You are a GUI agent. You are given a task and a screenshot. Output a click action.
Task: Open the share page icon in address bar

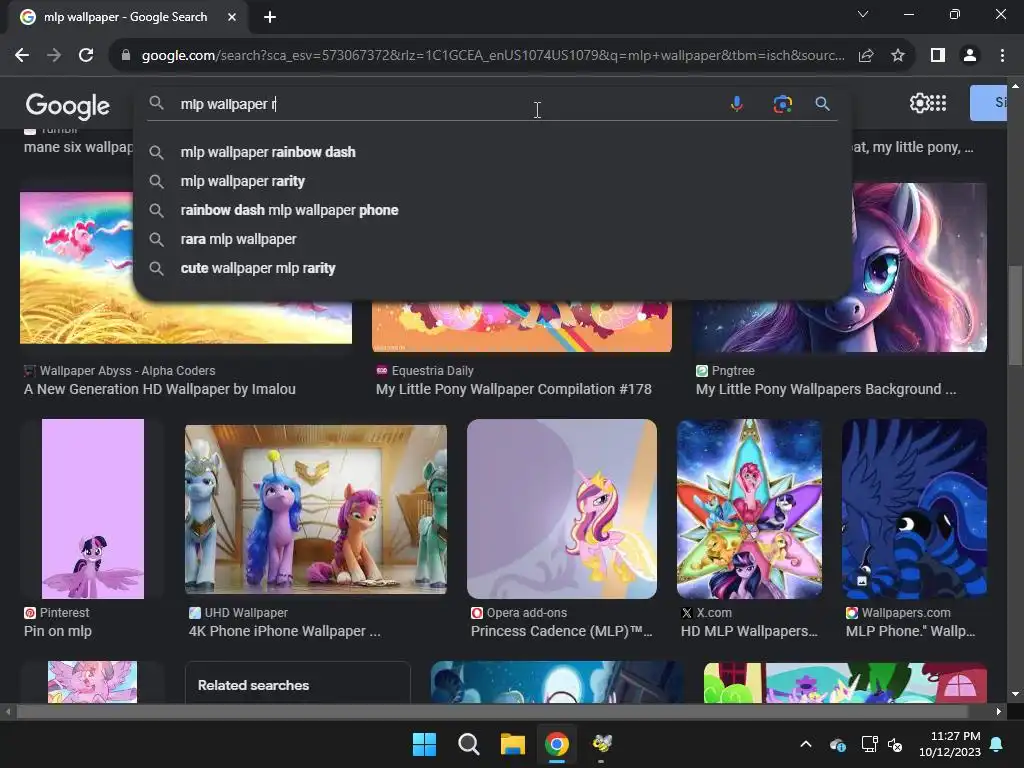click(866, 56)
